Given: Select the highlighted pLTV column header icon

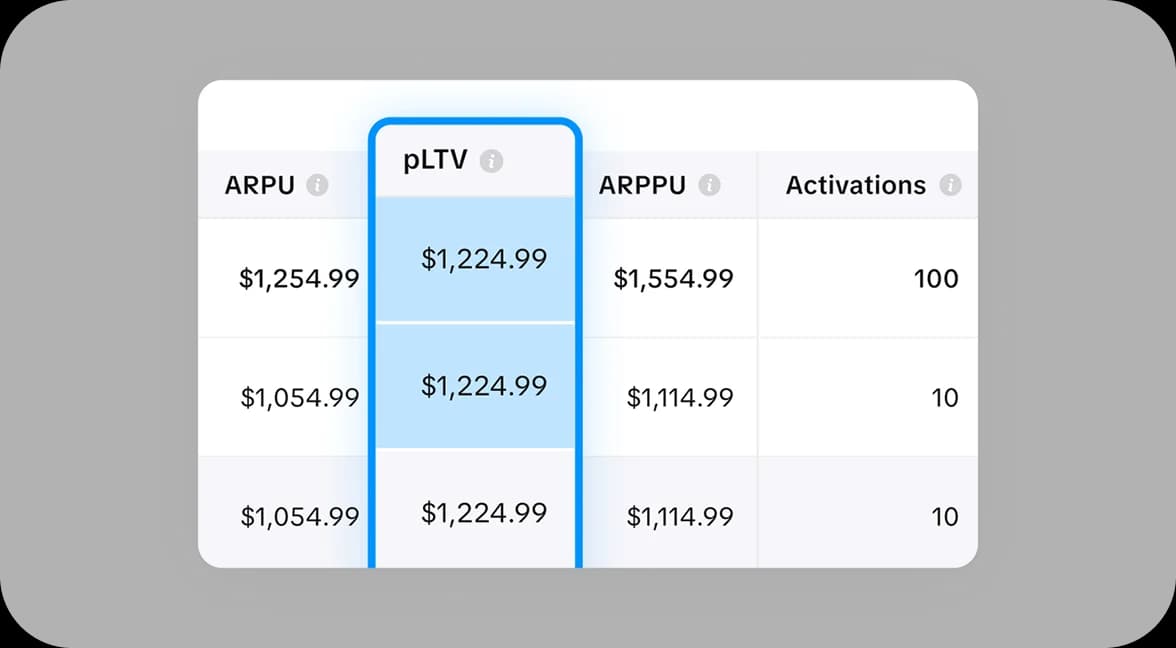Looking at the screenshot, I should tap(491, 159).
